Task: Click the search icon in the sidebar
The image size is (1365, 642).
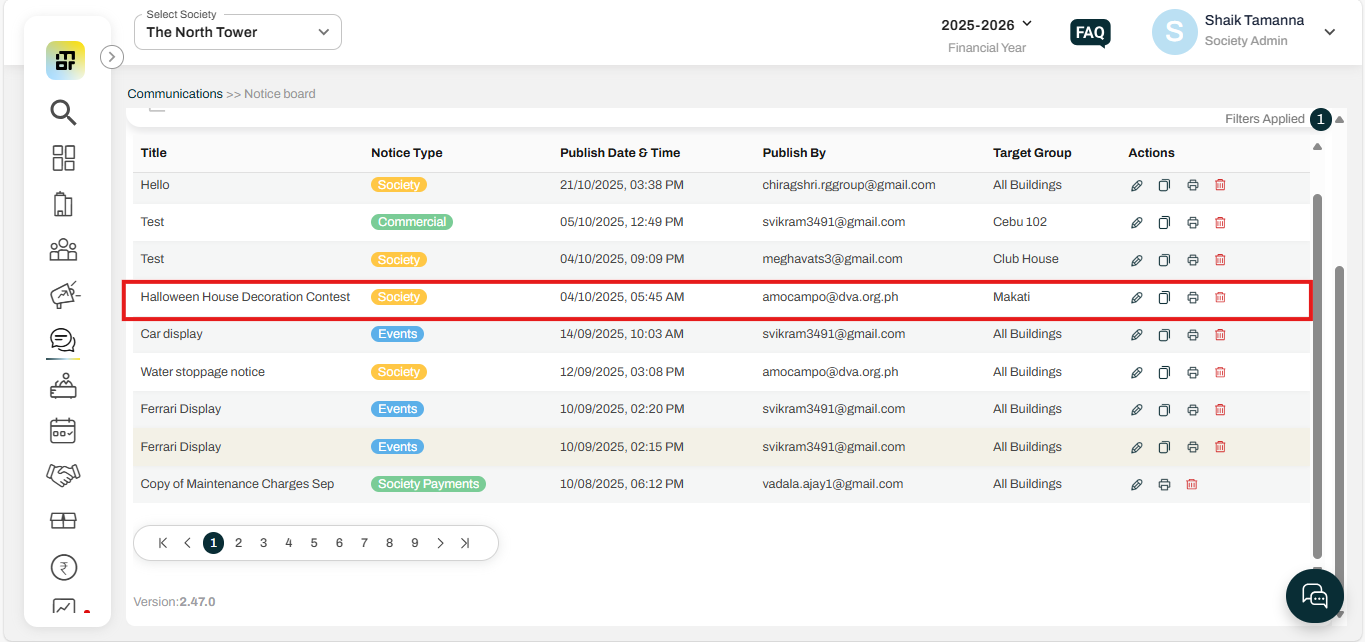Action: click(63, 113)
